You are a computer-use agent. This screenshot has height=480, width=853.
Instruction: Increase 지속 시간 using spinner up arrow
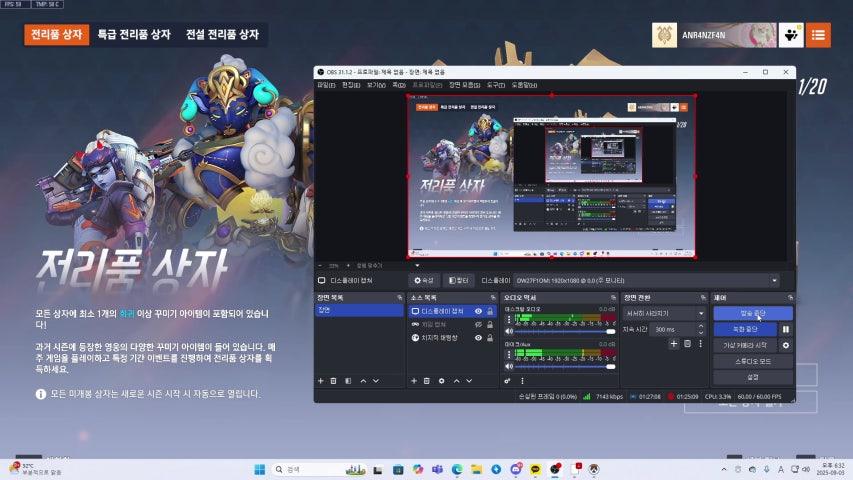tap(701, 327)
